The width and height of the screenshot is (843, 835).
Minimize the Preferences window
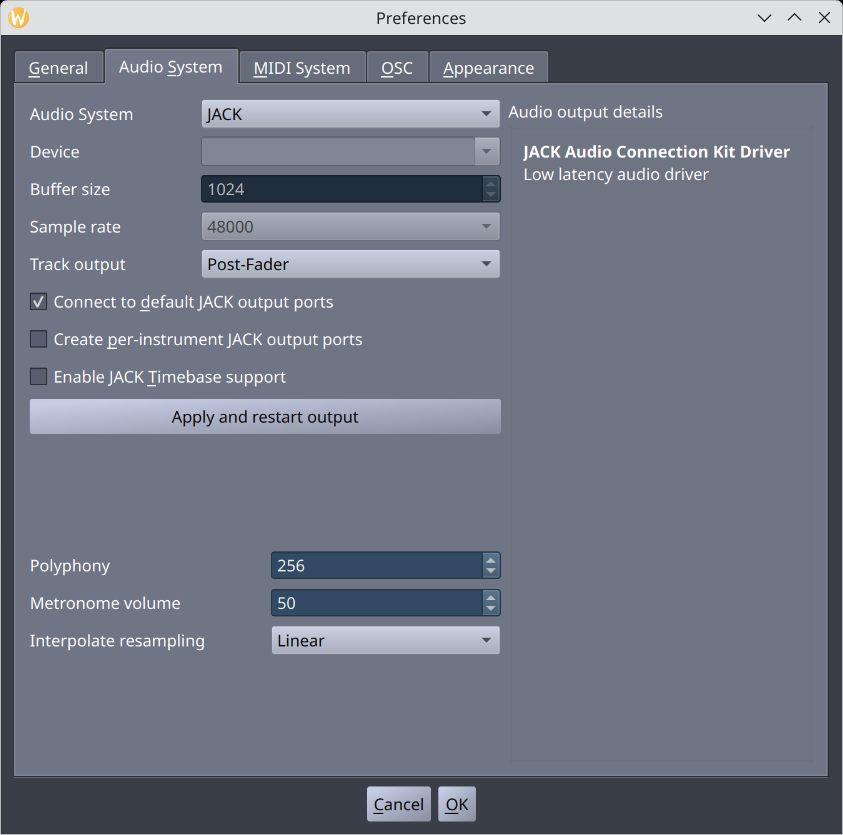coord(764,18)
